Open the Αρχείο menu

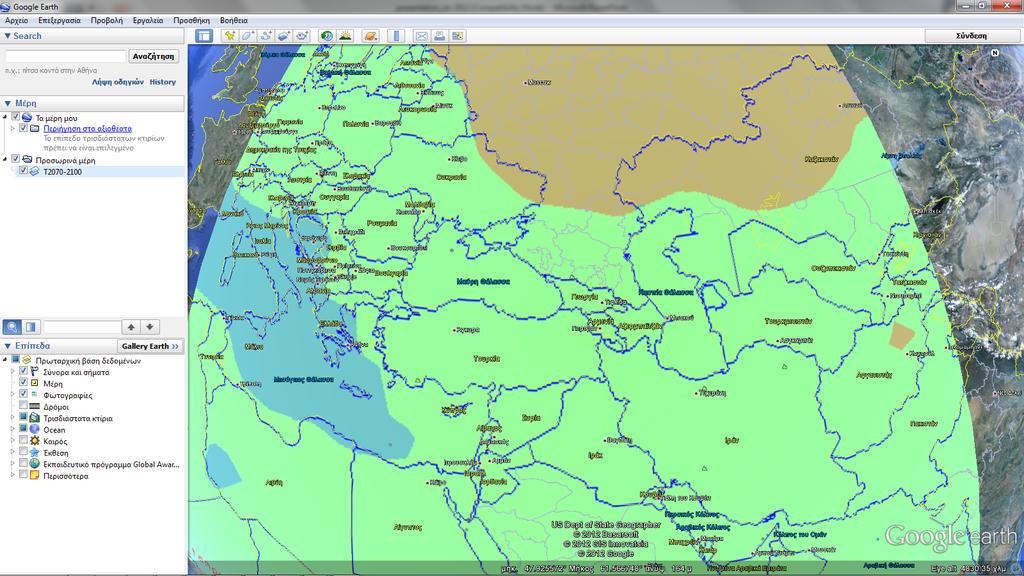(16, 20)
